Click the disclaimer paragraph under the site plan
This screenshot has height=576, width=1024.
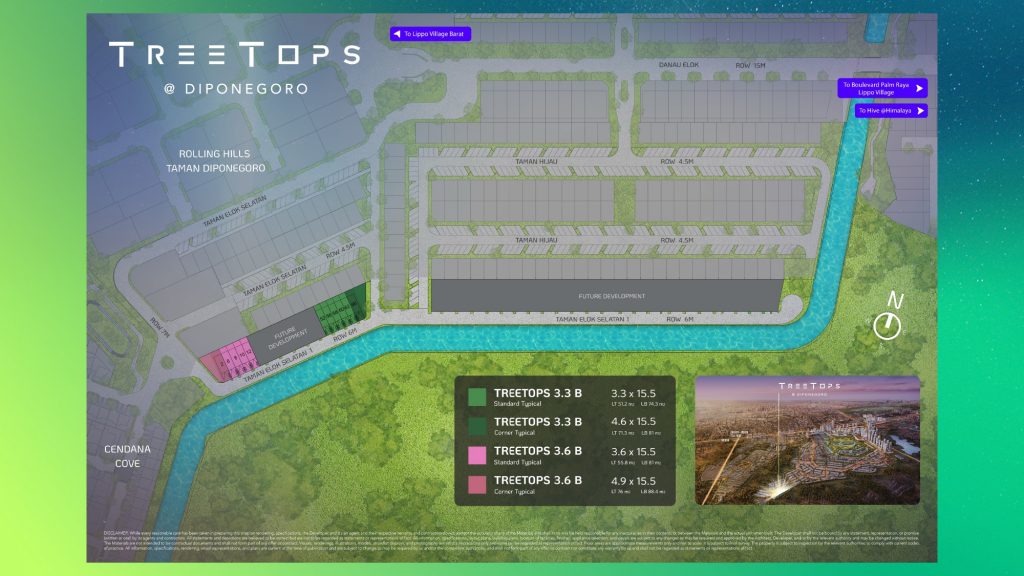click(511, 541)
